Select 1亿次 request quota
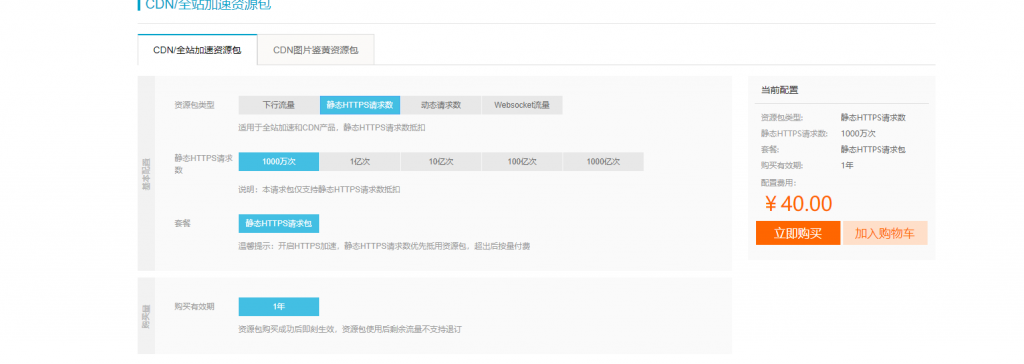Viewport: 1024px width, 364px height. 360,161
